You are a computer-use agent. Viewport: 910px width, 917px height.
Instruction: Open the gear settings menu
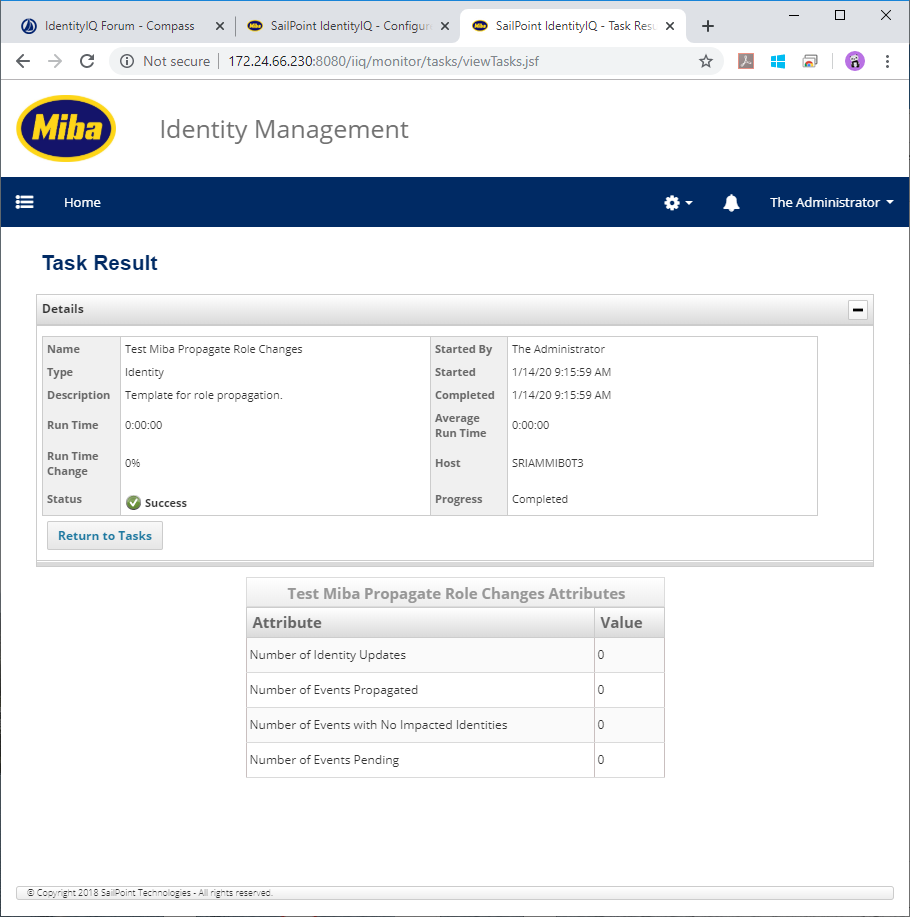point(677,203)
